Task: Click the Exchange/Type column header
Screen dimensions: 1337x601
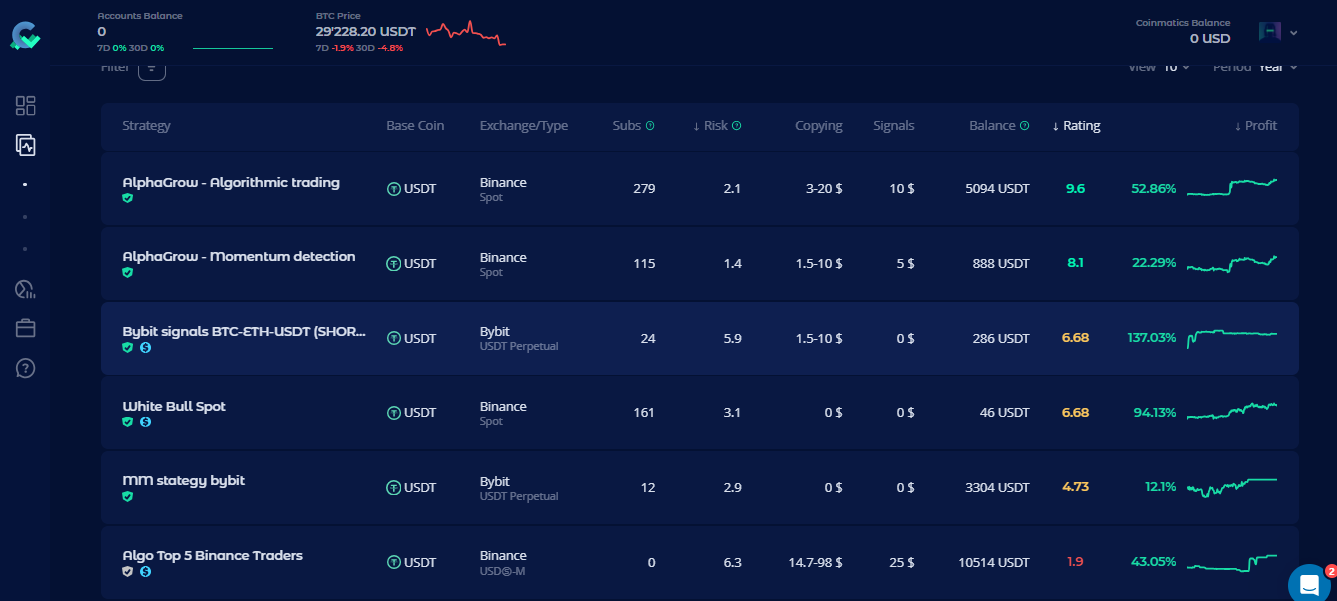Action: (524, 126)
